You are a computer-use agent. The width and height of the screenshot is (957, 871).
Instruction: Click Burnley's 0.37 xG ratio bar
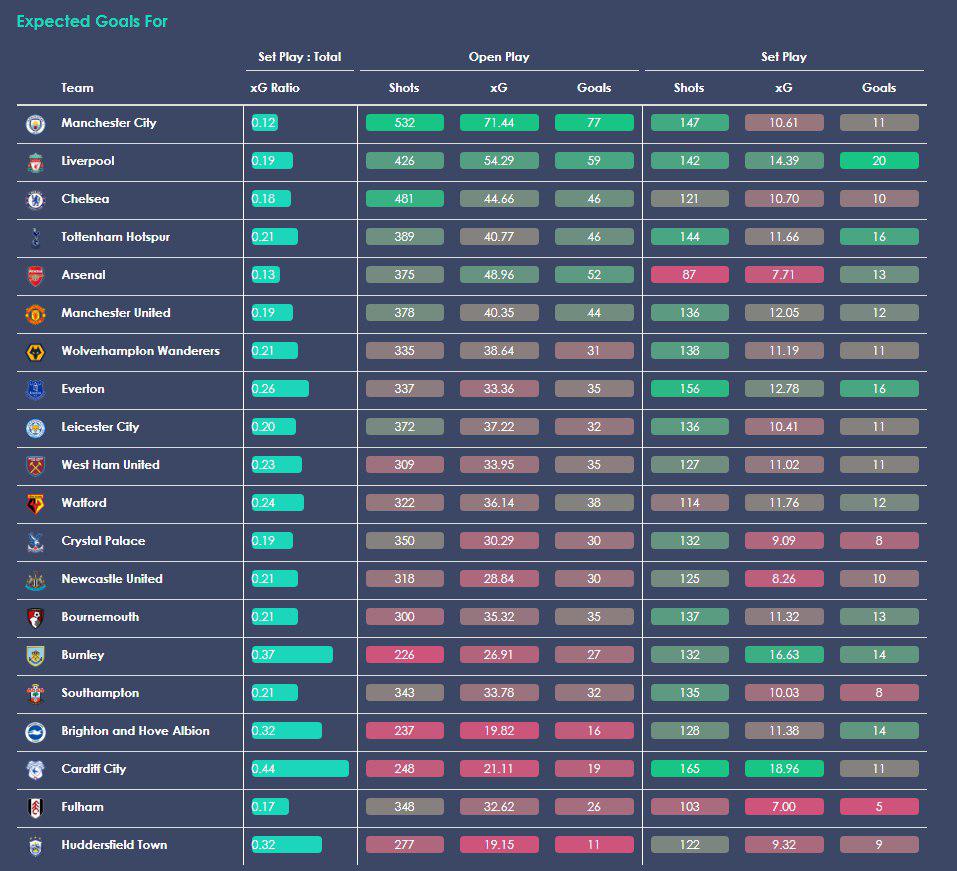point(292,654)
